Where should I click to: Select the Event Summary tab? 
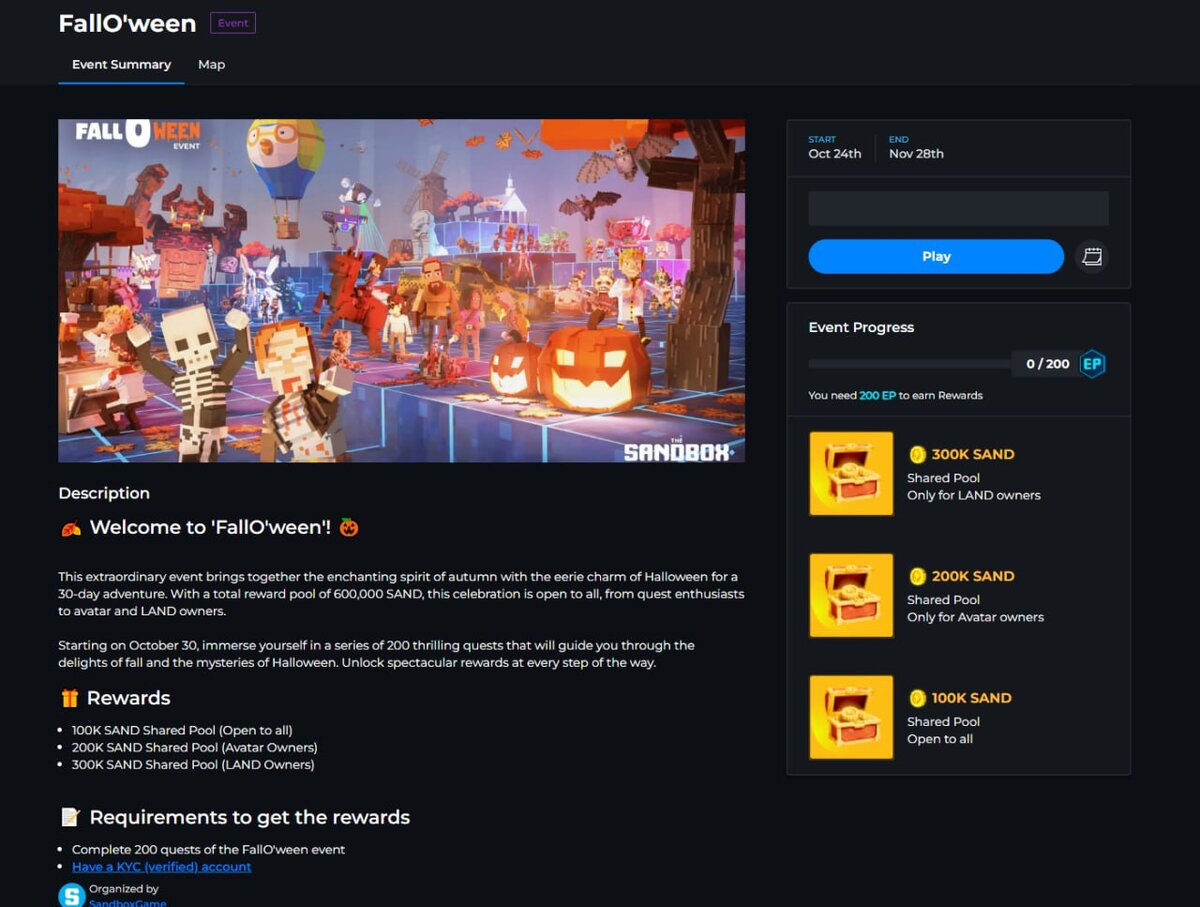click(121, 64)
